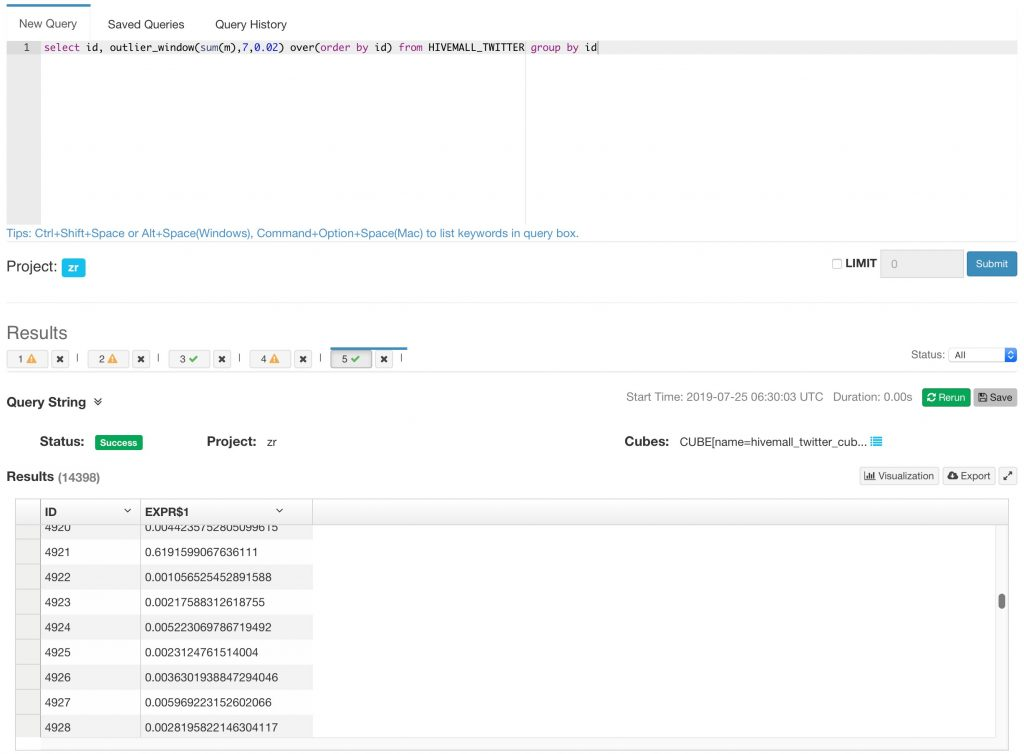1024x754 pixels.
Task: Click the CUBE[name=hivemall_twitter_cub... text
Action: (773, 442)
